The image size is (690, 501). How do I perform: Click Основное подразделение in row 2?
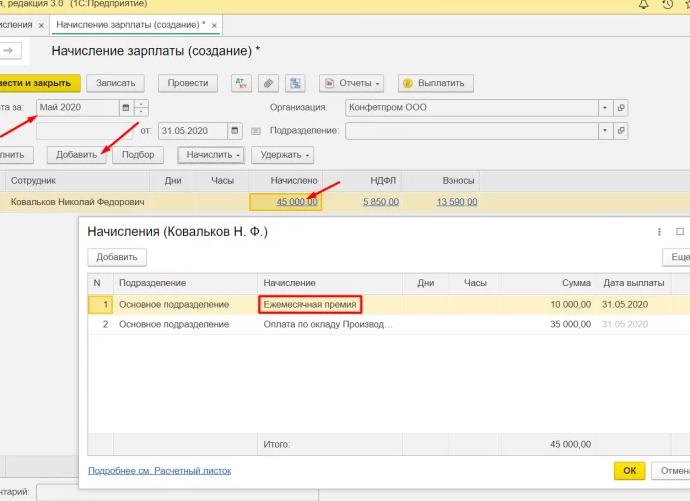[x=174, y=325]
